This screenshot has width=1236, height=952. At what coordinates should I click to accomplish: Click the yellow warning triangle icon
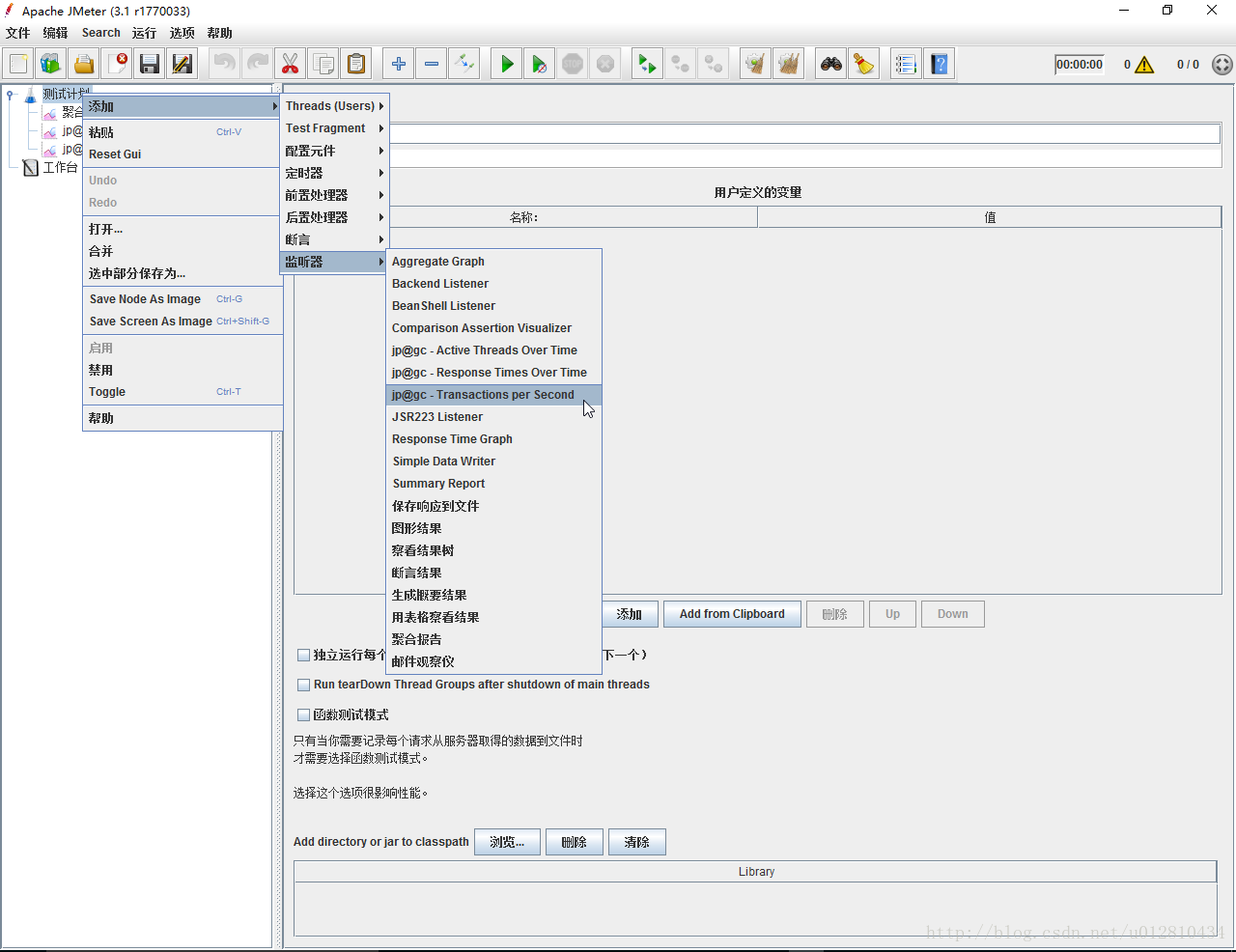pyautogui.click(x=1144, y=65)
